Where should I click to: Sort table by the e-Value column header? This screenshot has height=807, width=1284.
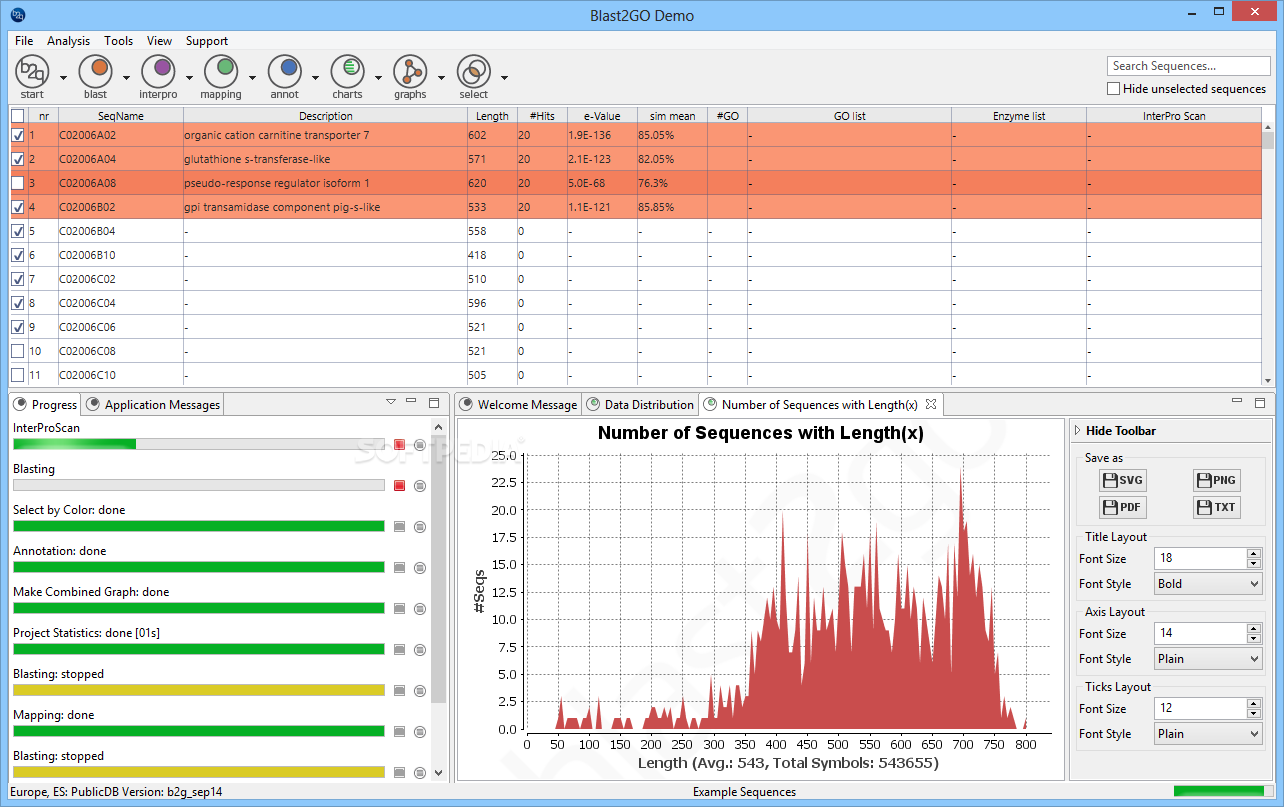[602, 116]
